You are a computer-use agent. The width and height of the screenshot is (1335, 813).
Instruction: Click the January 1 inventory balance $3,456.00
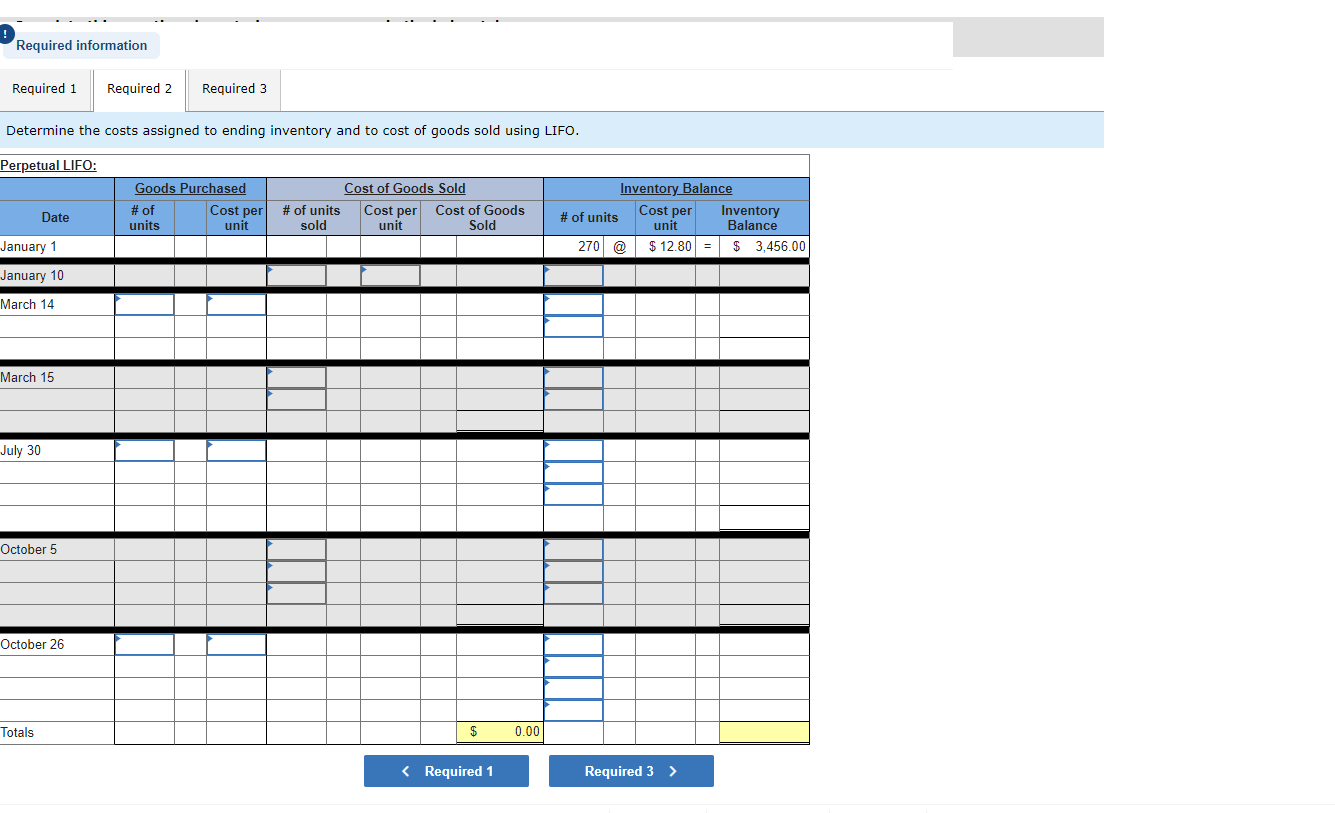(x=764, y=246)
